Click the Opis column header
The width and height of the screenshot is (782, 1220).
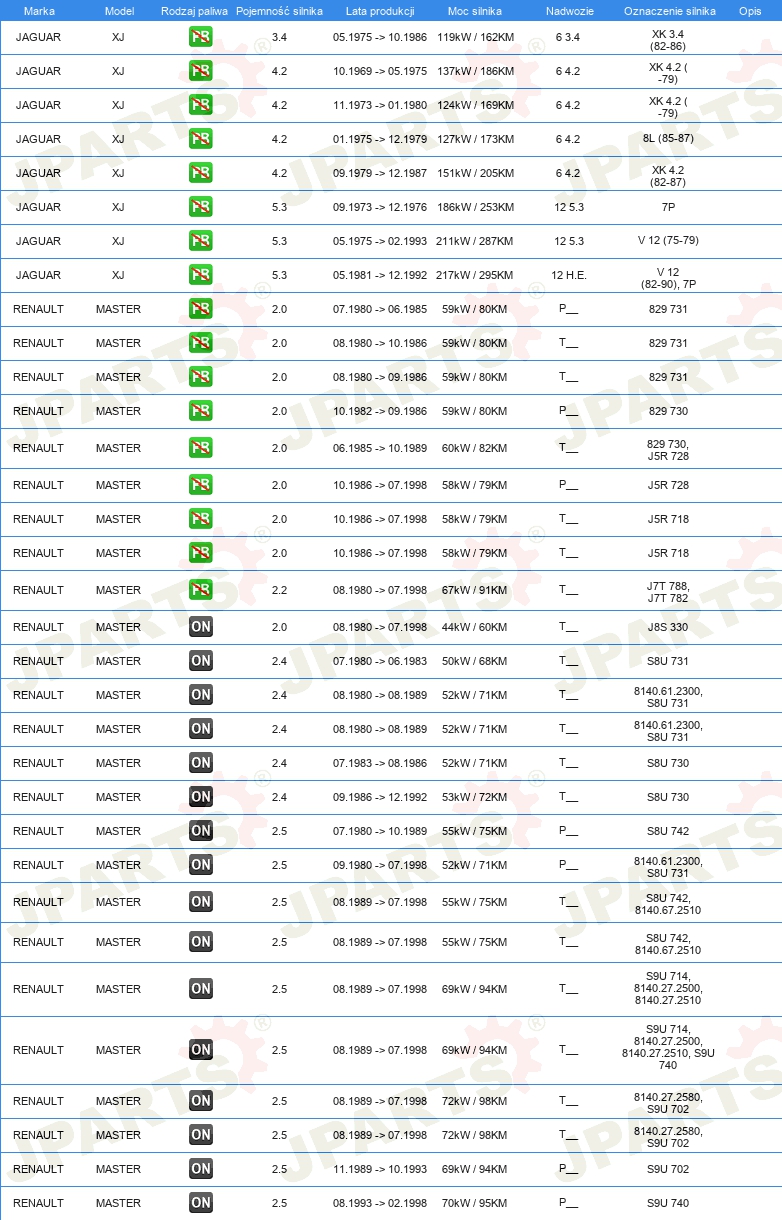(750, 11)
